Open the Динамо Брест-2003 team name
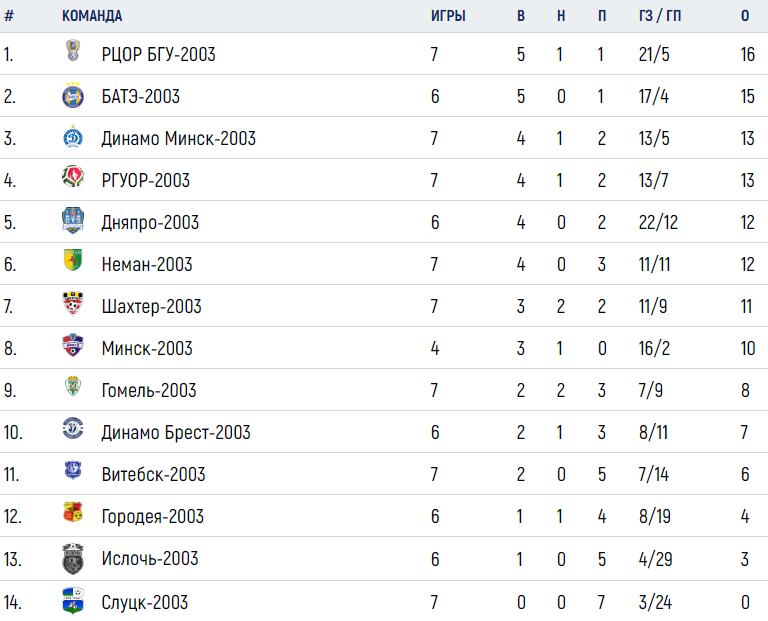This screenshot has height=621, width=768. point(176,432)
